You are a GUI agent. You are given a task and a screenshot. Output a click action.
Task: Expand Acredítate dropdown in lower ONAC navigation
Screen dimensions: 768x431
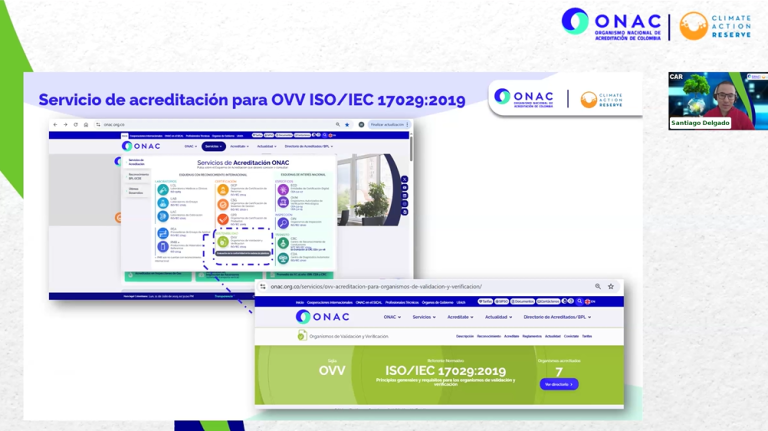pyautogui.click(x=461, y=317)
